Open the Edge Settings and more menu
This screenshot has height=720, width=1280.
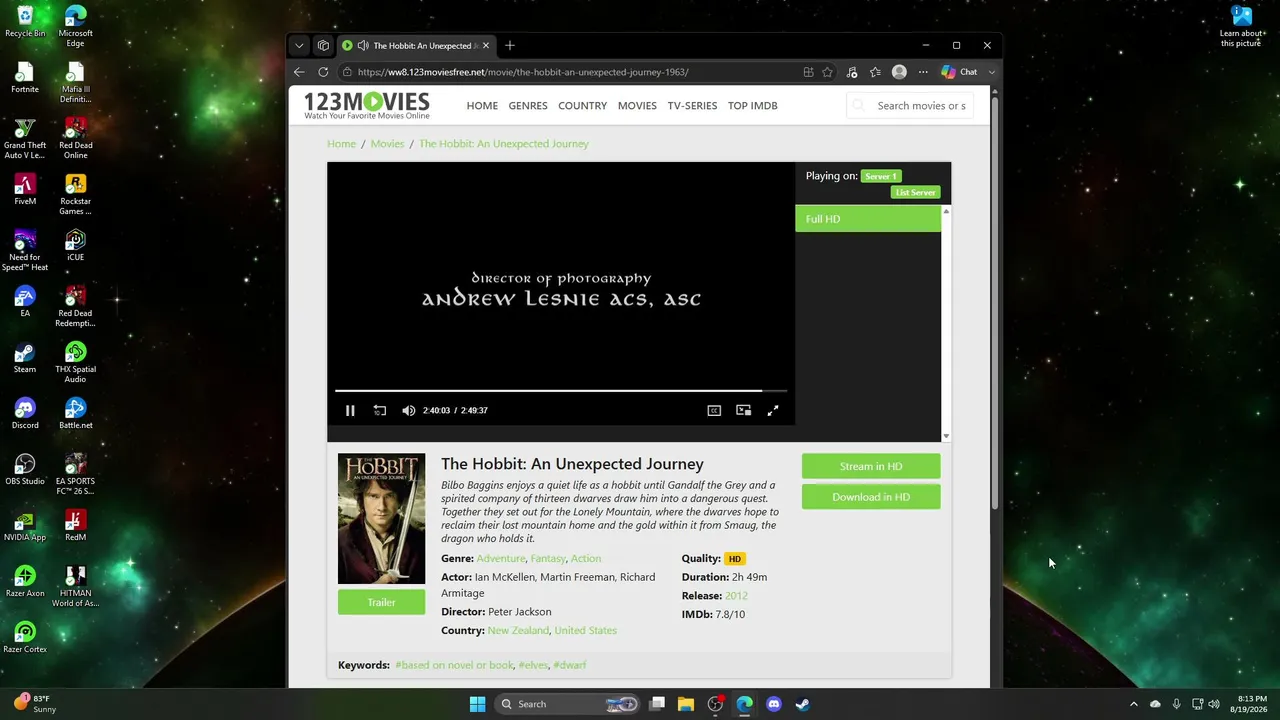[x=923, y=72]
